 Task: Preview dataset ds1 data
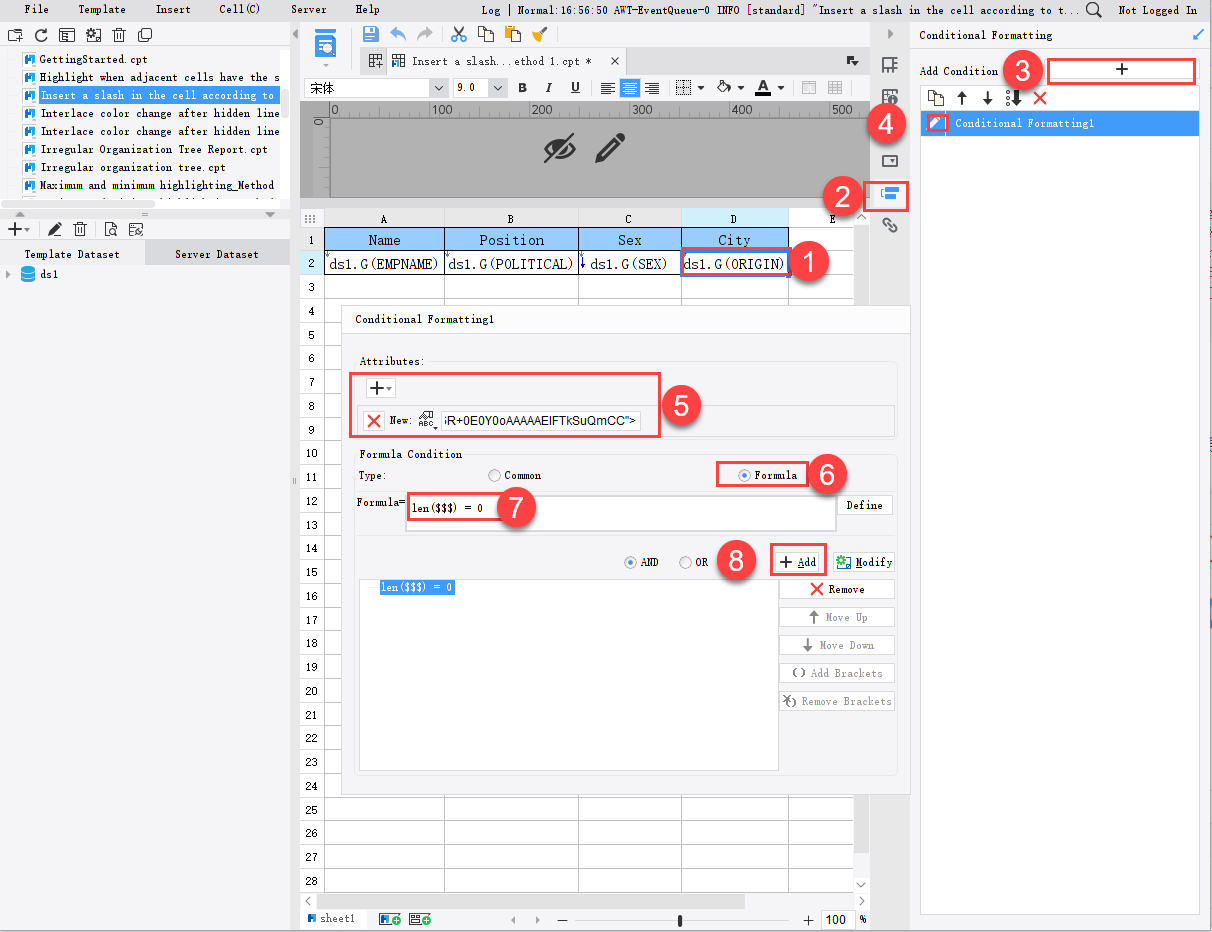click(109, 228)
